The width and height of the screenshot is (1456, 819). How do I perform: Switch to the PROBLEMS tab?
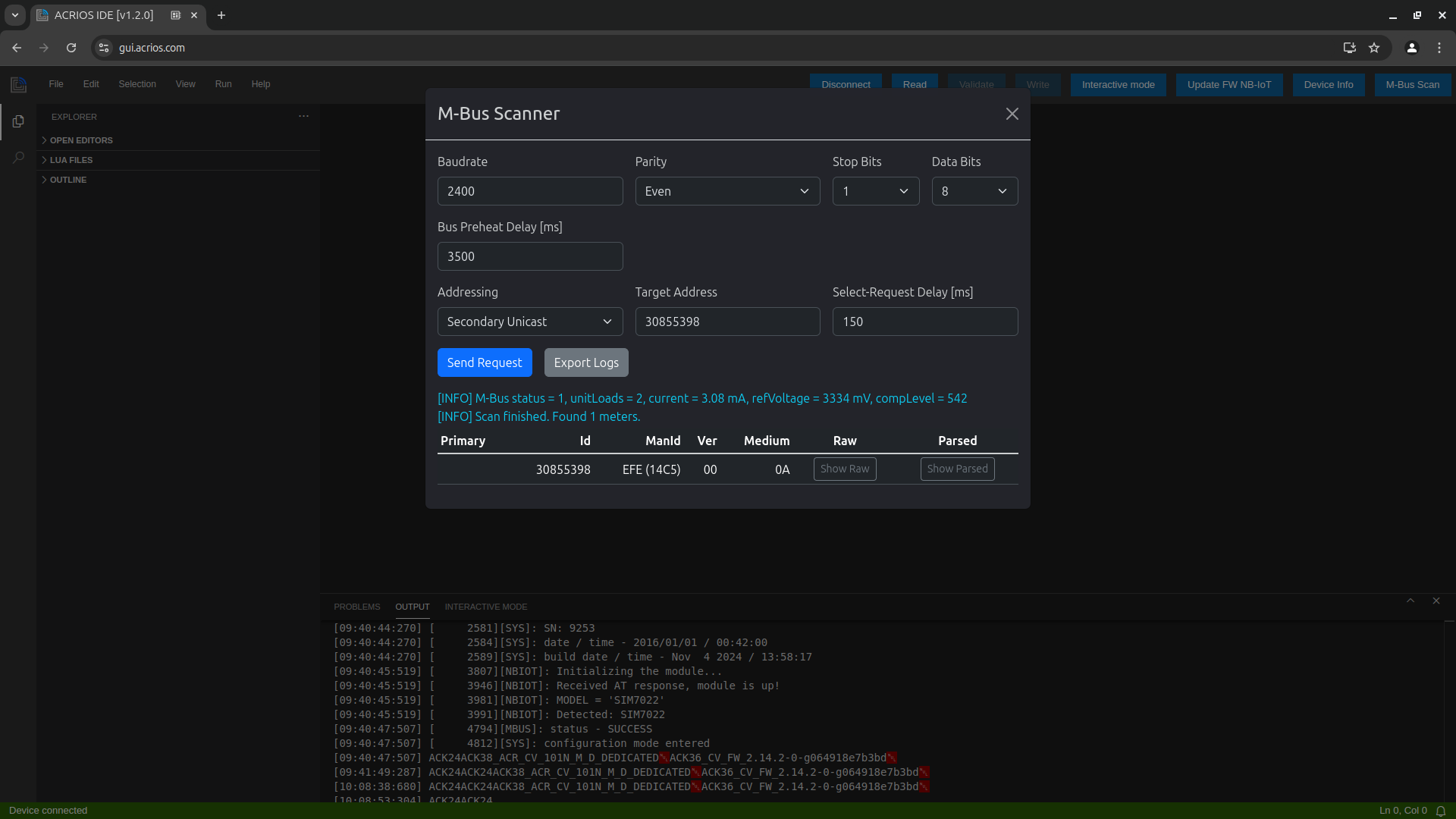click(357, 606)
